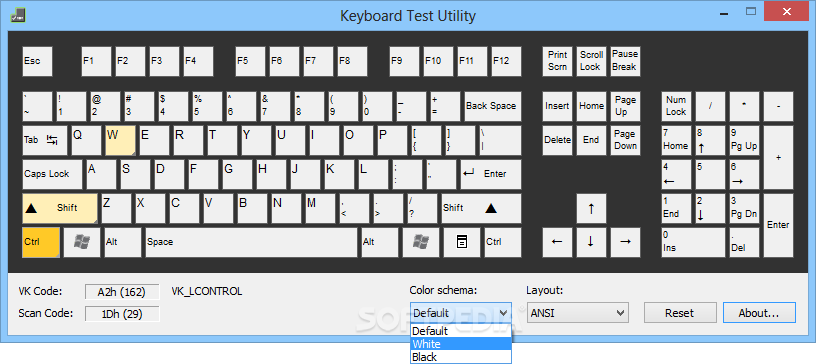Click the right arrow key
The image size is (816, 364).
coord(625,242)
